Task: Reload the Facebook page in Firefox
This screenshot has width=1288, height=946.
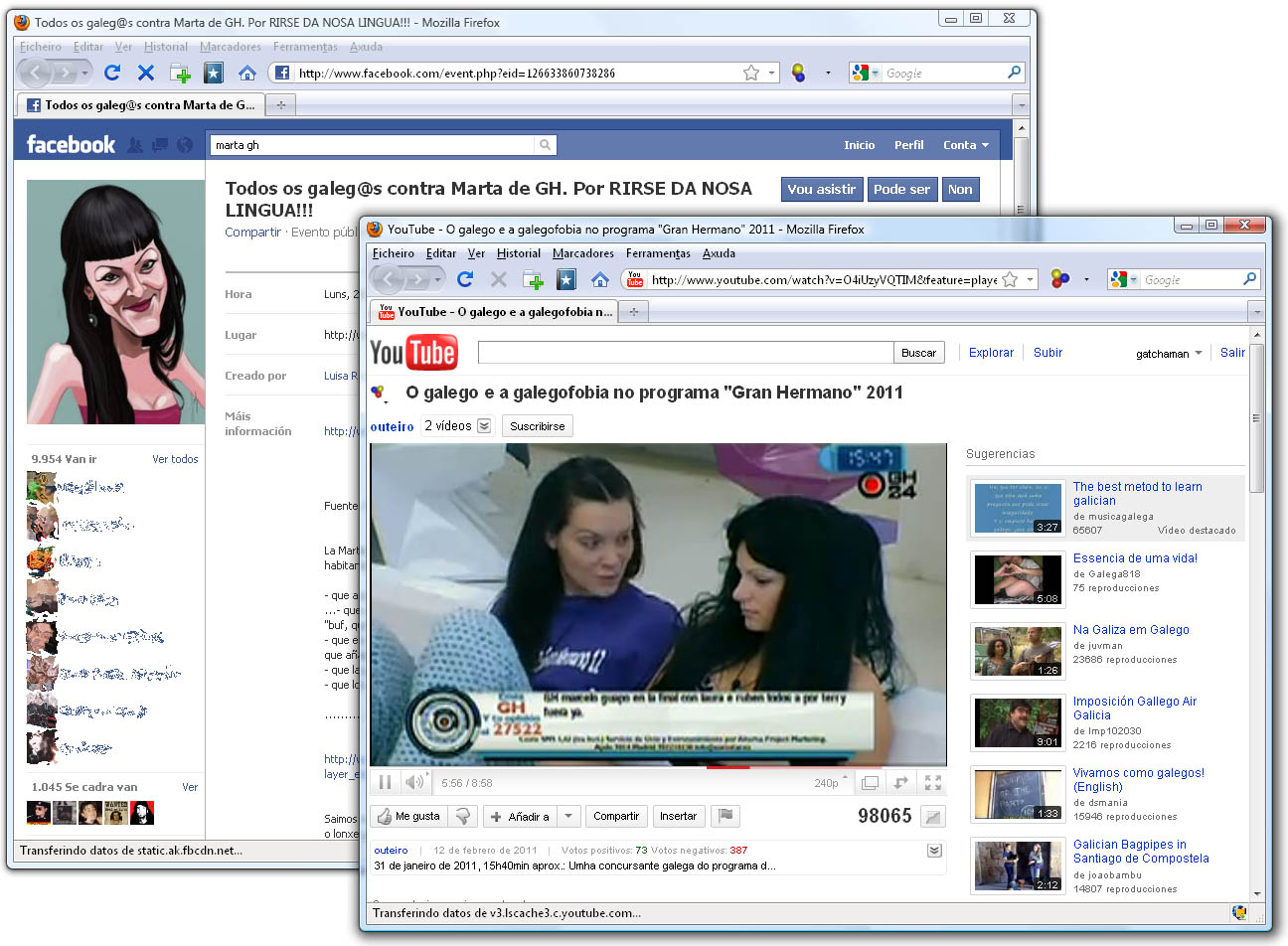Action: tap(111, 73)
